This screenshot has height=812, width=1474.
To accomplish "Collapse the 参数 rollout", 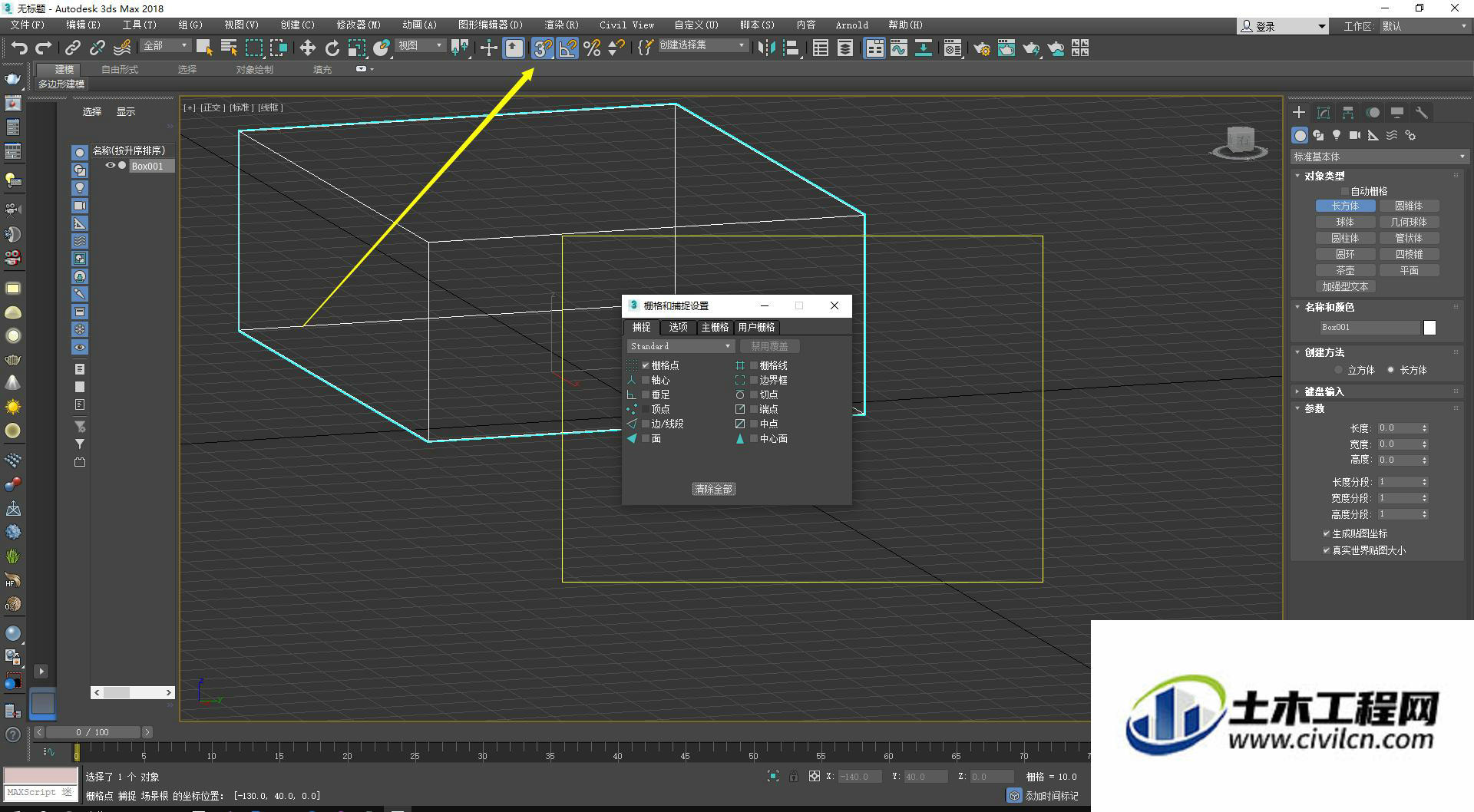I will tap(1314, 408).
